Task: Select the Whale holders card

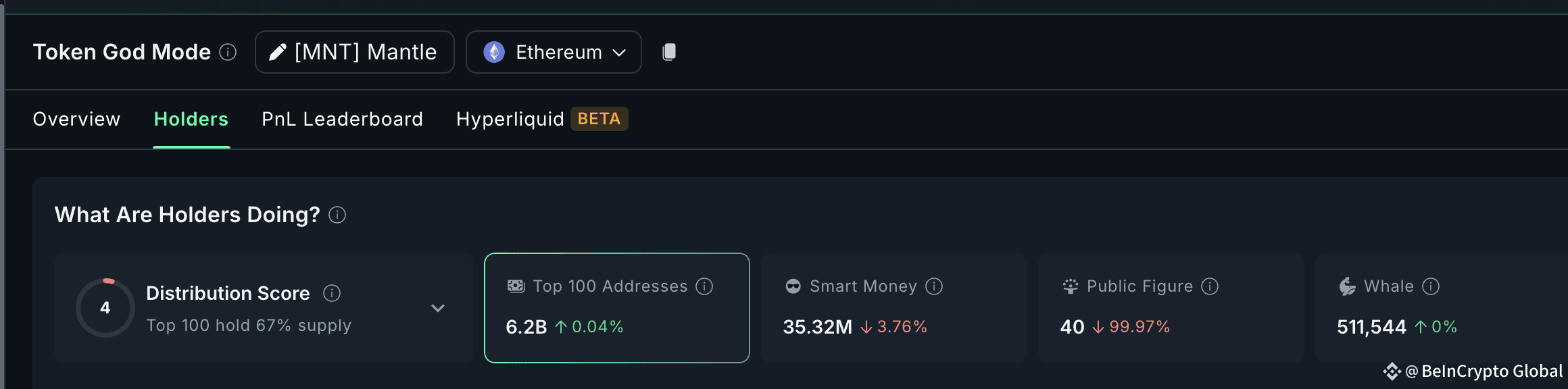Action: coord(1442,308)
